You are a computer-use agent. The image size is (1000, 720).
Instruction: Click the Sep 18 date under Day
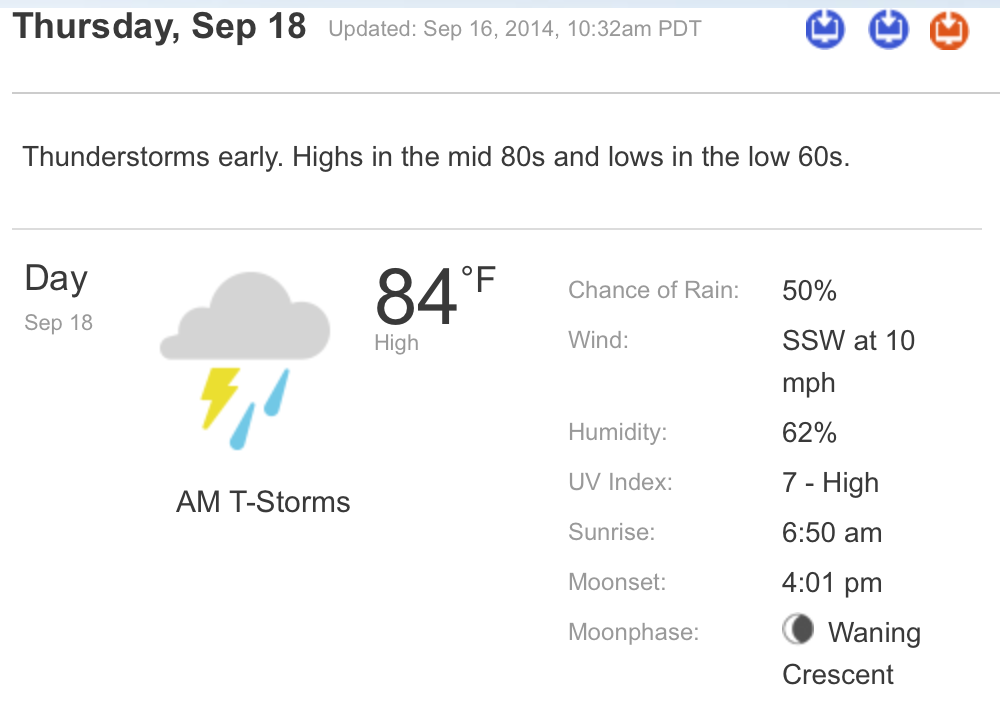pyautogui.click(x=59, y=323)
